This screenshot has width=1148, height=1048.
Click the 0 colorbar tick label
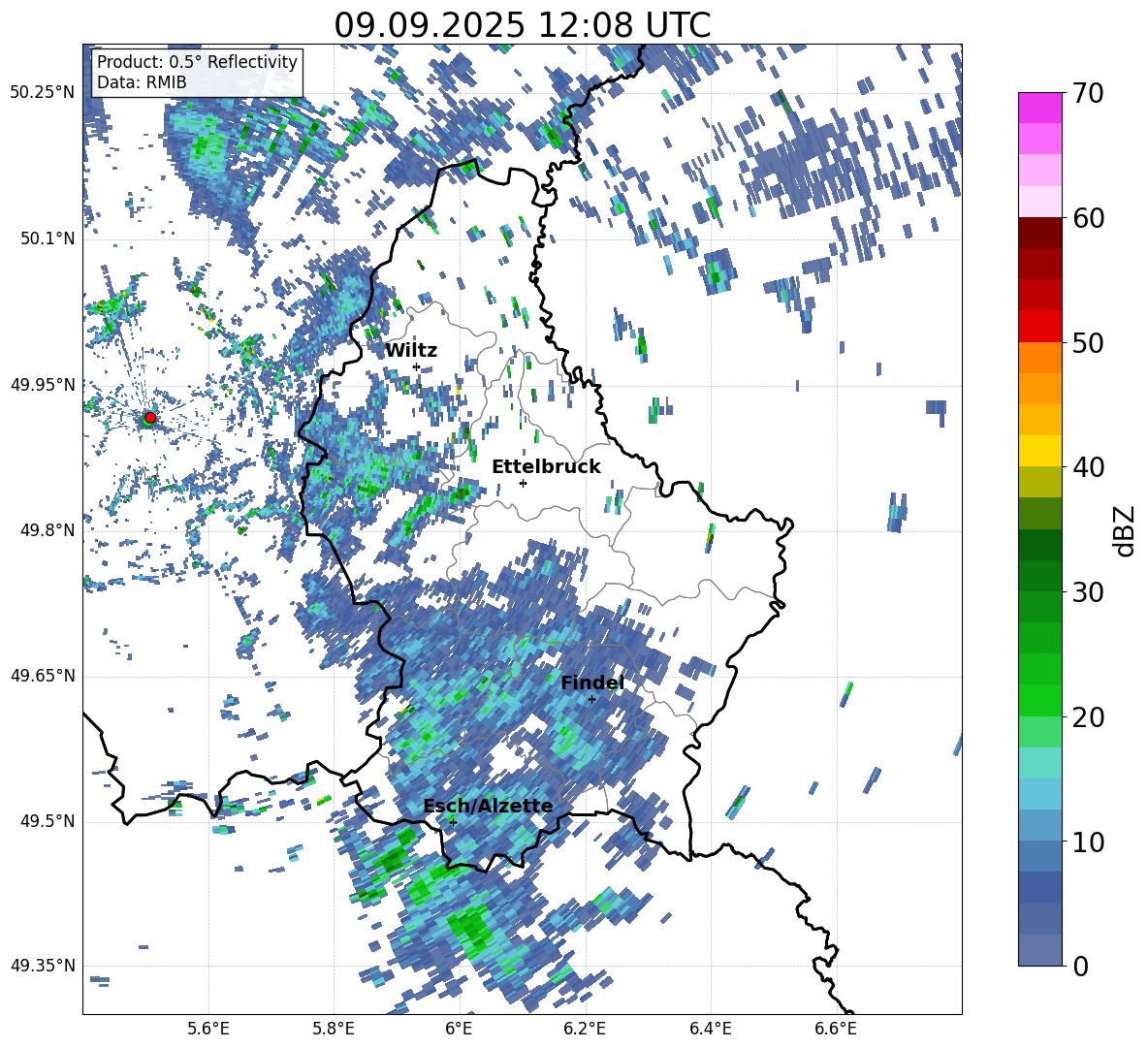click(x=1080, y=966)
